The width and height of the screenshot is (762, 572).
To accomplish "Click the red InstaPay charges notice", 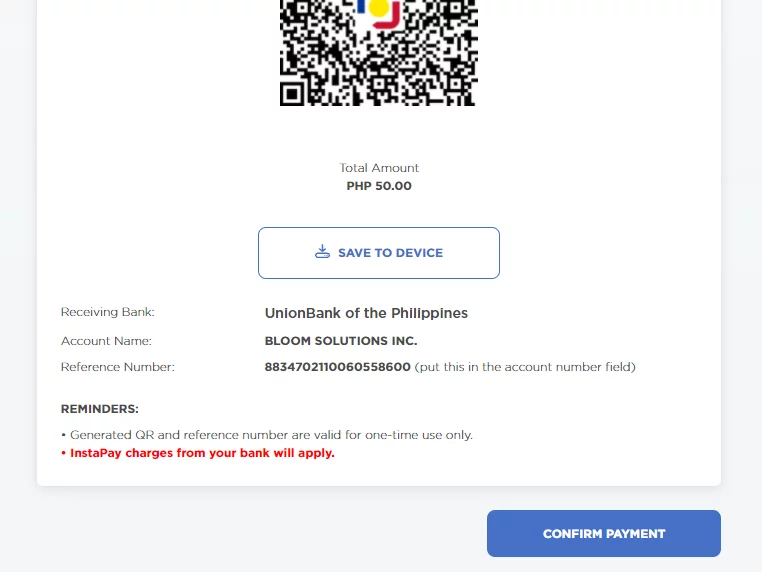I will (198, 453).
